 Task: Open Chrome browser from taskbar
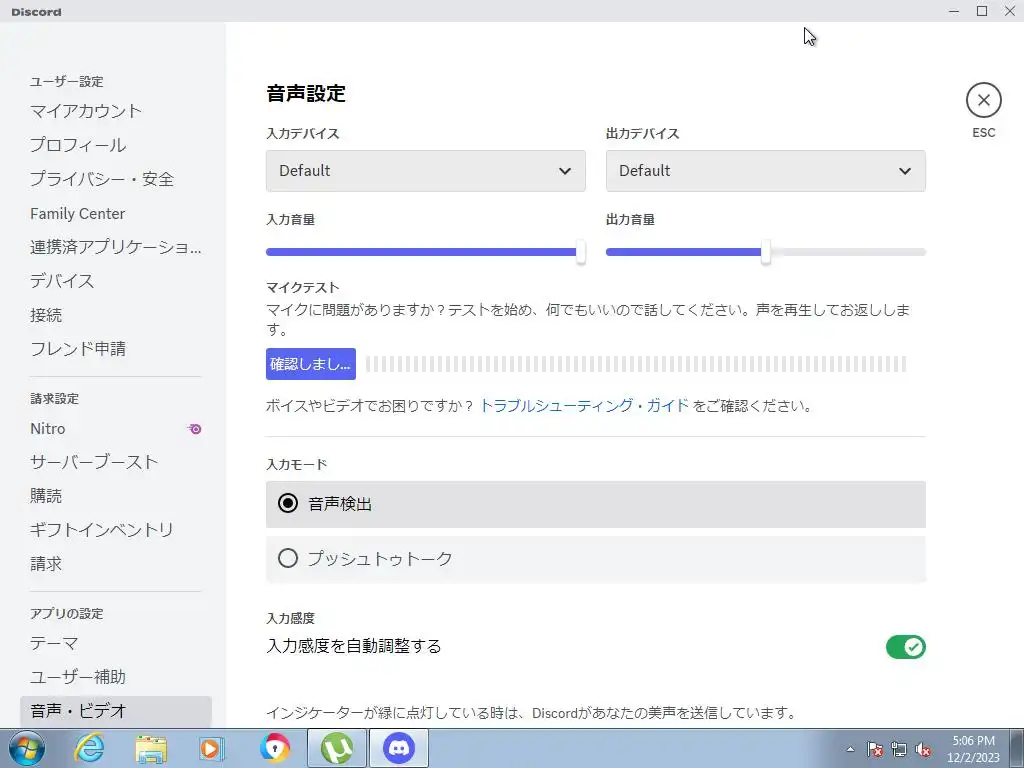tap(274, 748)
